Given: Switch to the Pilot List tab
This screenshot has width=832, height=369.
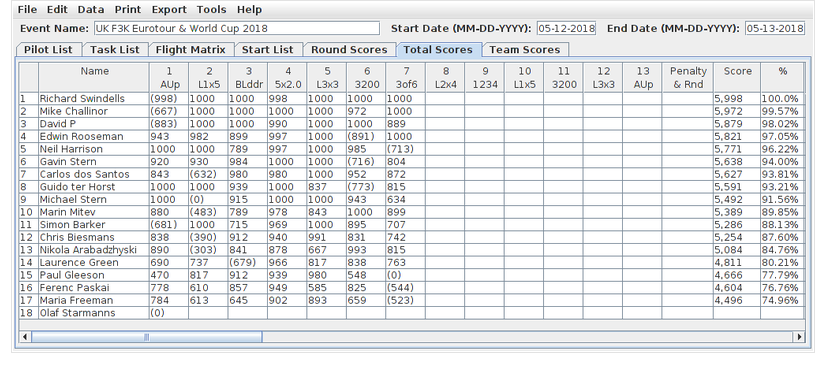Looking at the screenshot, I should (48, 49).
